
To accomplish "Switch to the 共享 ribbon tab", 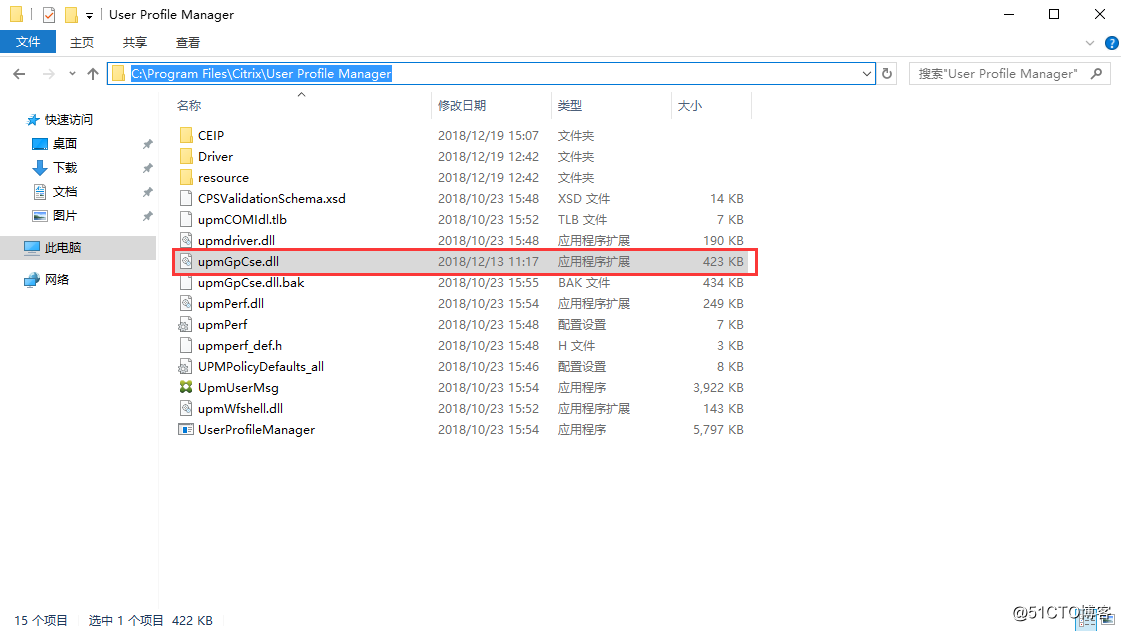I will [x=134, y=42].
